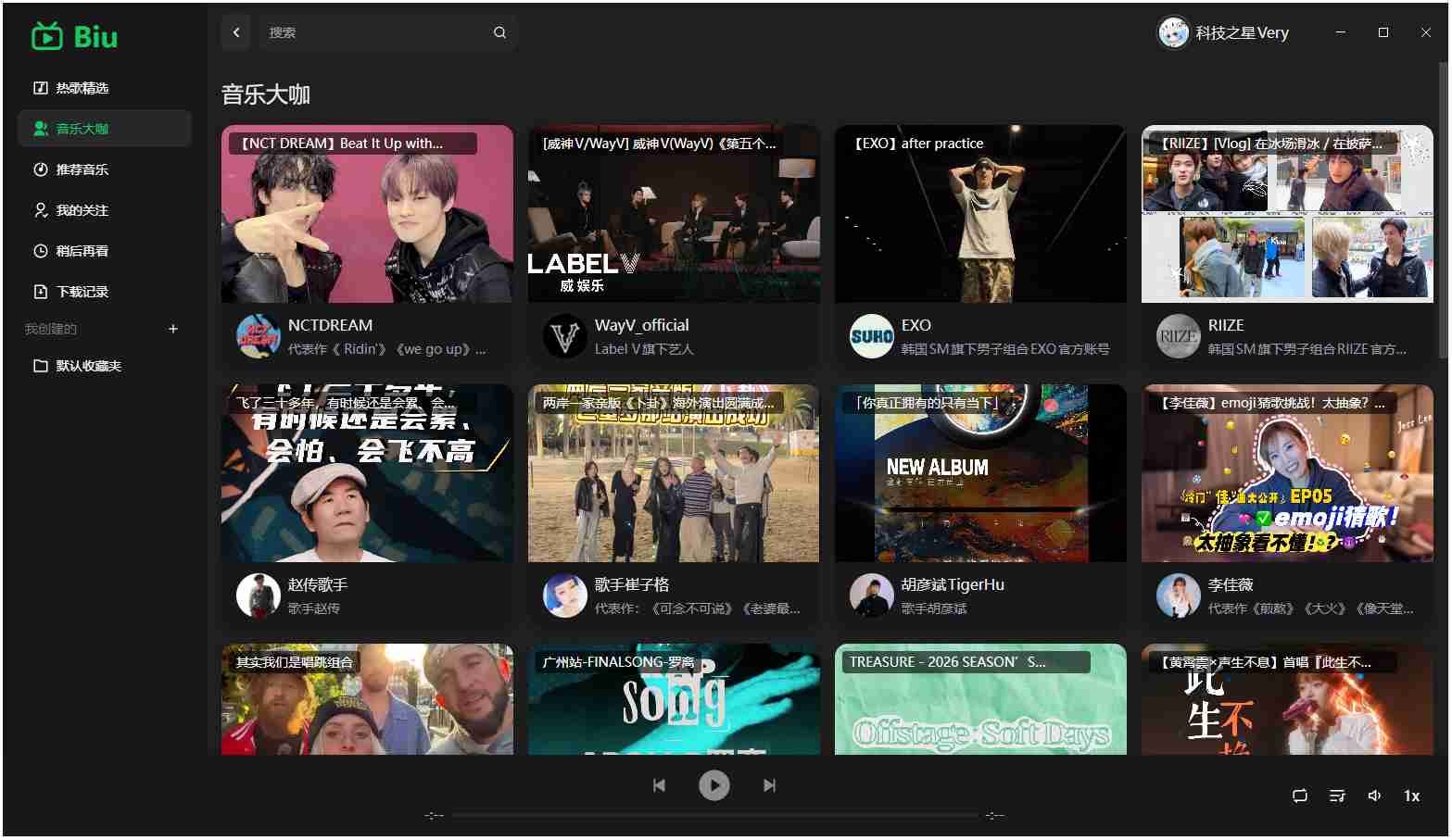Expand the 我创建的 playlists section
The height and width of the screenshot is (840, 1452).
51,329
